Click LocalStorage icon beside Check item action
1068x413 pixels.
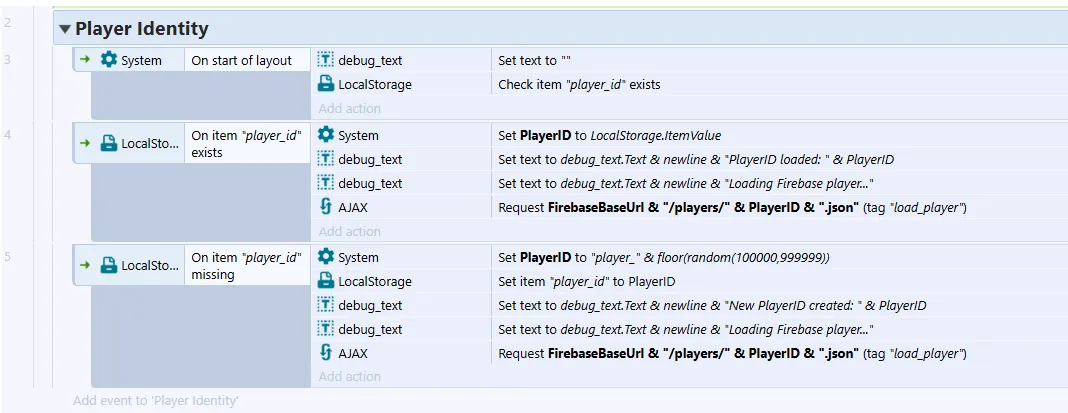point(326,85)
